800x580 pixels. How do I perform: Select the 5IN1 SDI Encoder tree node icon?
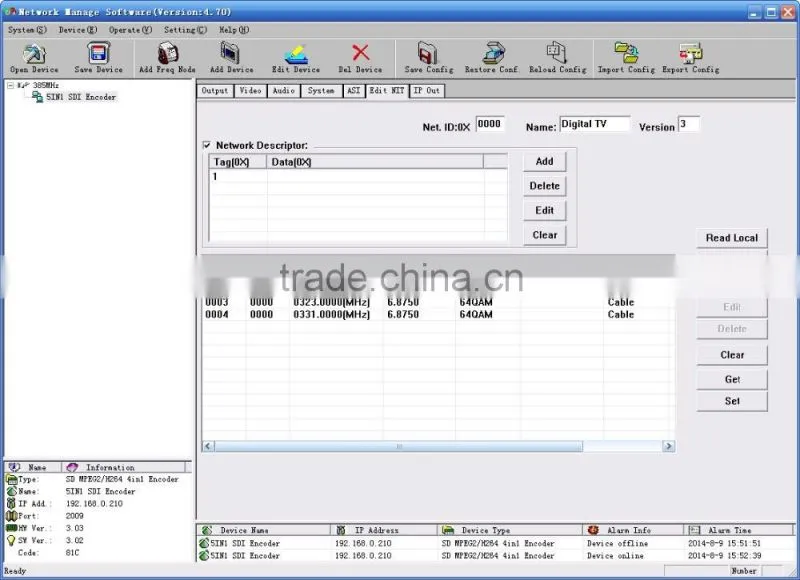(37, 97)
